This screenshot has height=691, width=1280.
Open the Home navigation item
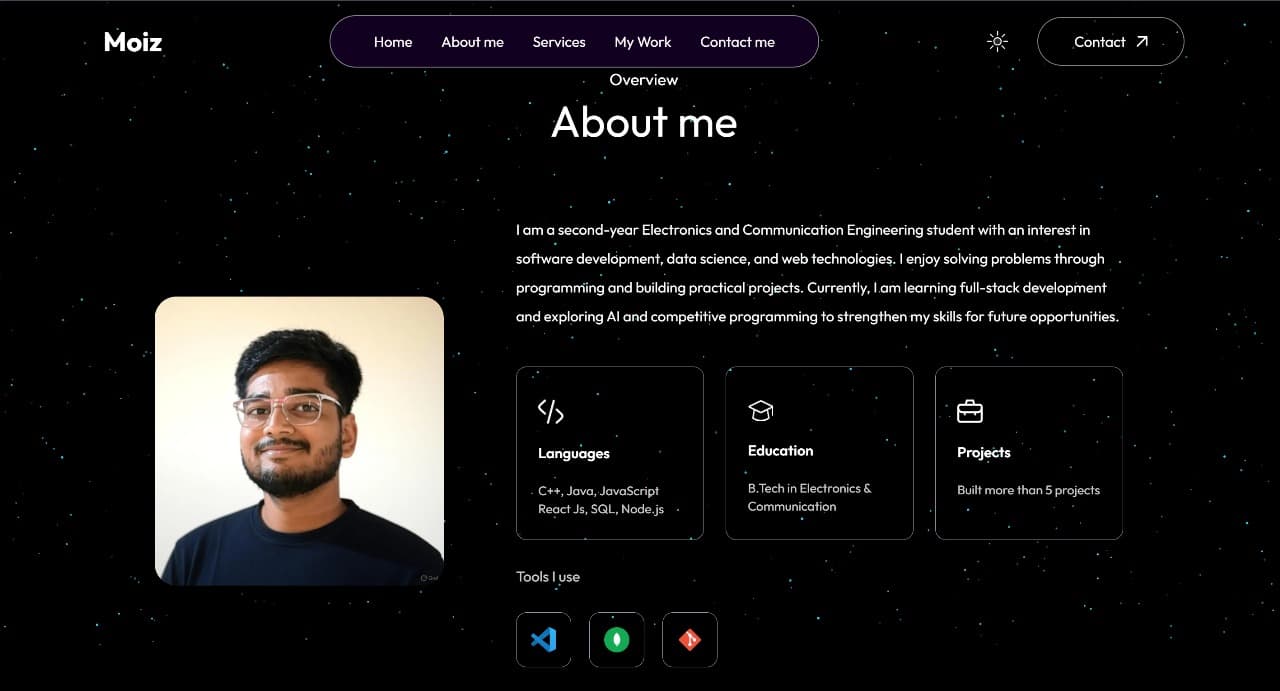pyautogui.click(x=393, y=42)
